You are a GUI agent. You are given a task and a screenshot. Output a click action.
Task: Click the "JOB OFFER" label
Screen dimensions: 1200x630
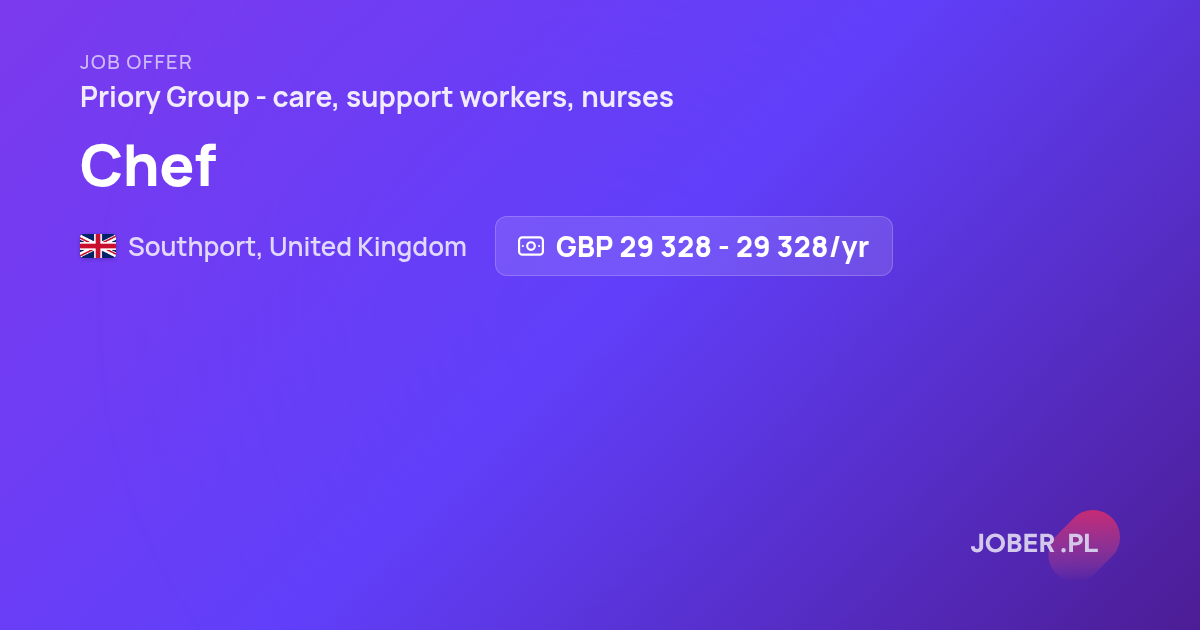[x=136, y=62]
